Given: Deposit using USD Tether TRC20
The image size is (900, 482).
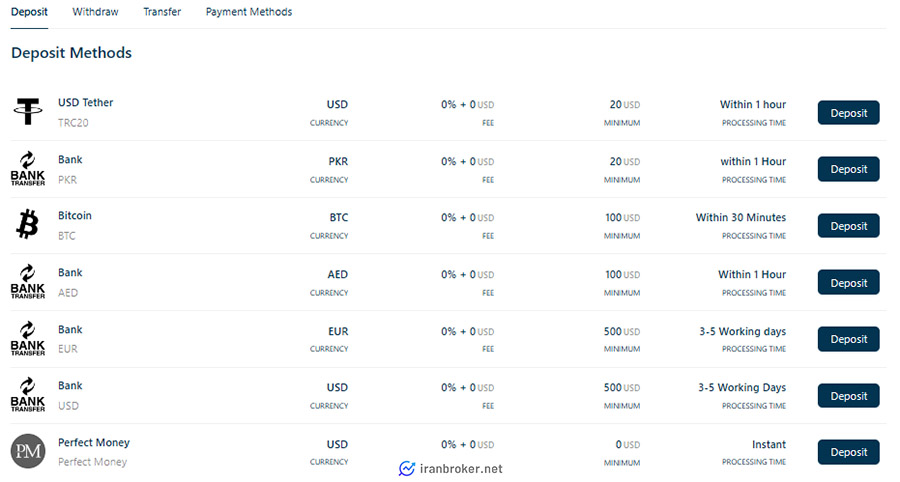Looking at the screenshot, I should coord(848,113).
